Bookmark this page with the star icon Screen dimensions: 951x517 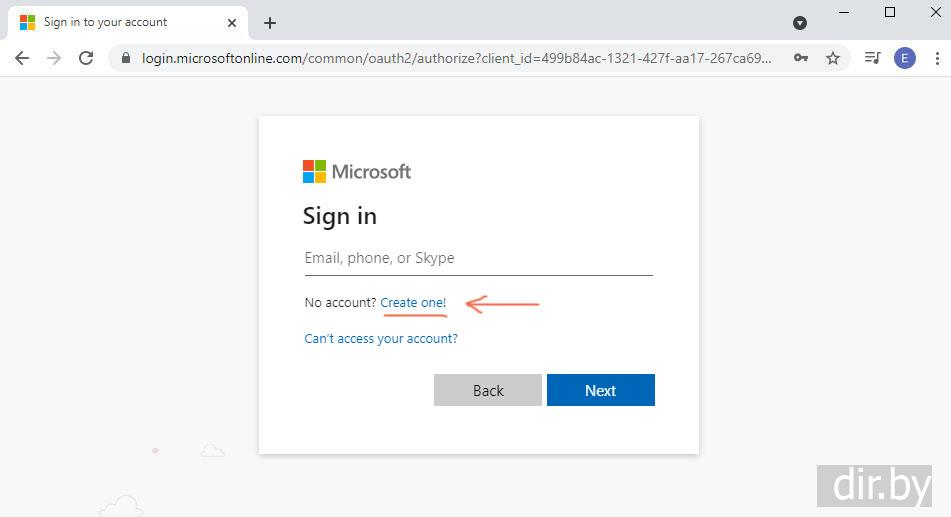pyautogui.click(x=833, y=58)
